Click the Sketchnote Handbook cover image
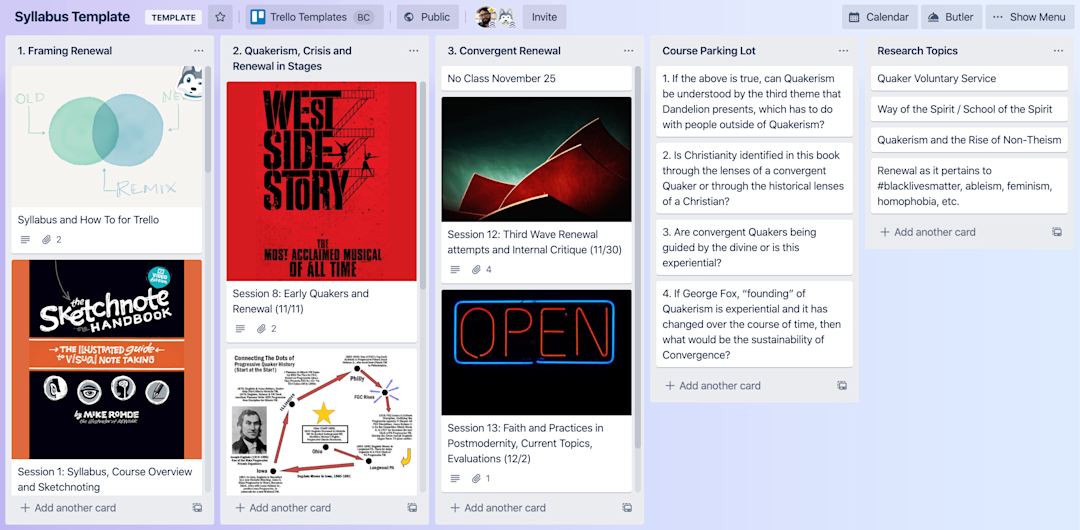Screen dimensions: 1080x530 tap(107, 360)
